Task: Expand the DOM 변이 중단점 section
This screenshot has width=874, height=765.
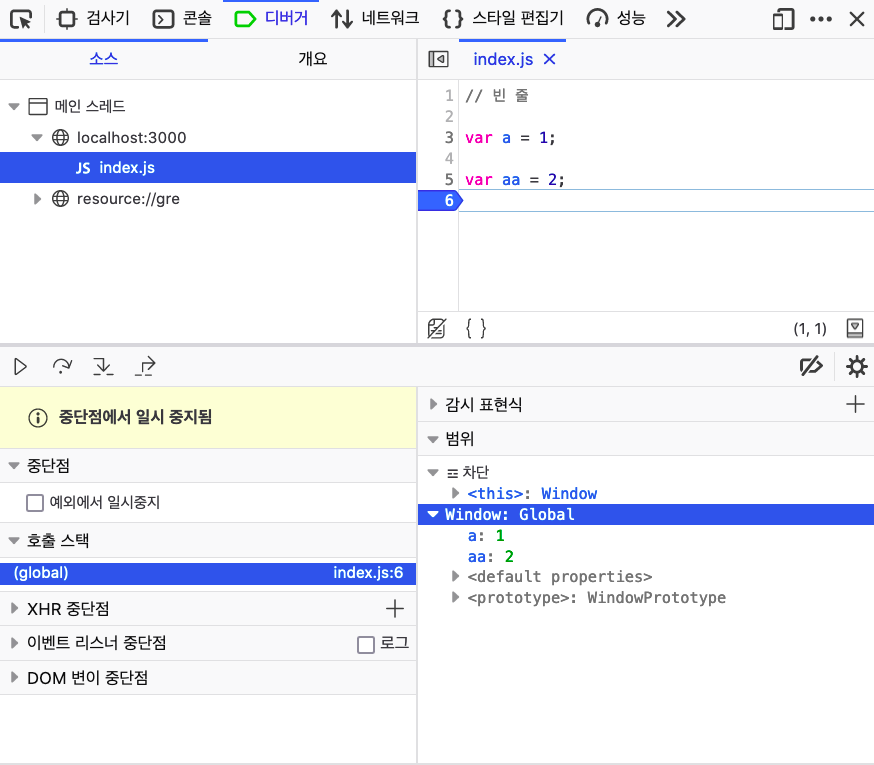Action: (x=14, y=677)
